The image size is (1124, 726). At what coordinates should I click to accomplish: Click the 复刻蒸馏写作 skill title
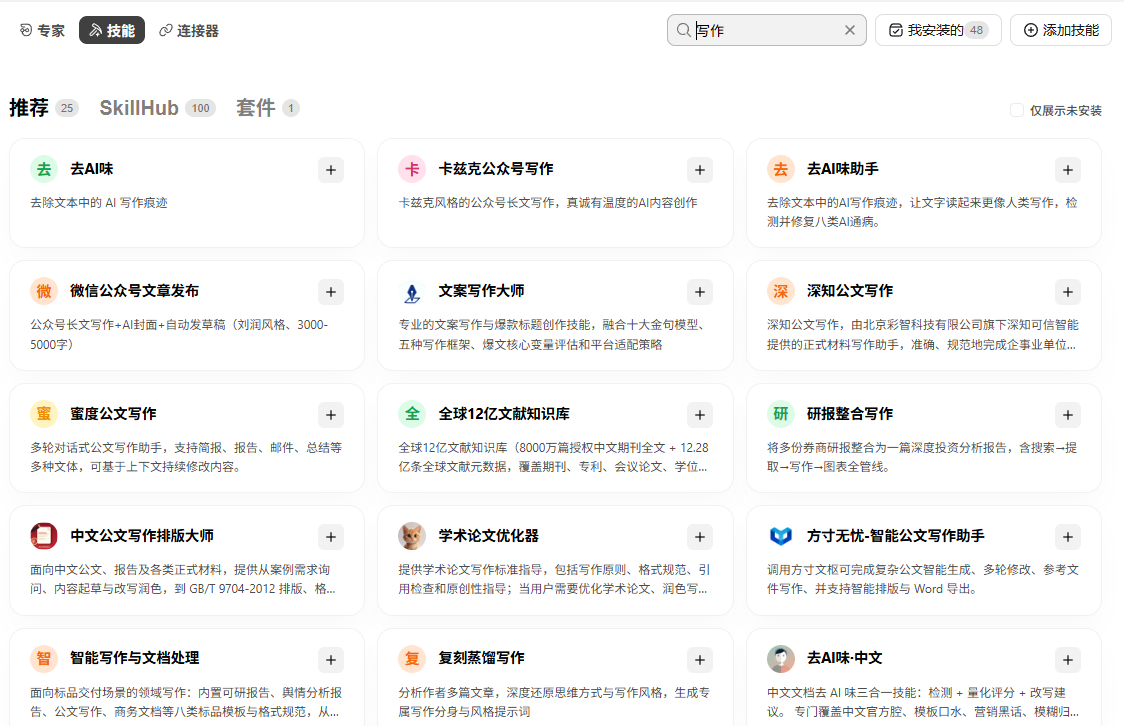click(x=482, y=658)
